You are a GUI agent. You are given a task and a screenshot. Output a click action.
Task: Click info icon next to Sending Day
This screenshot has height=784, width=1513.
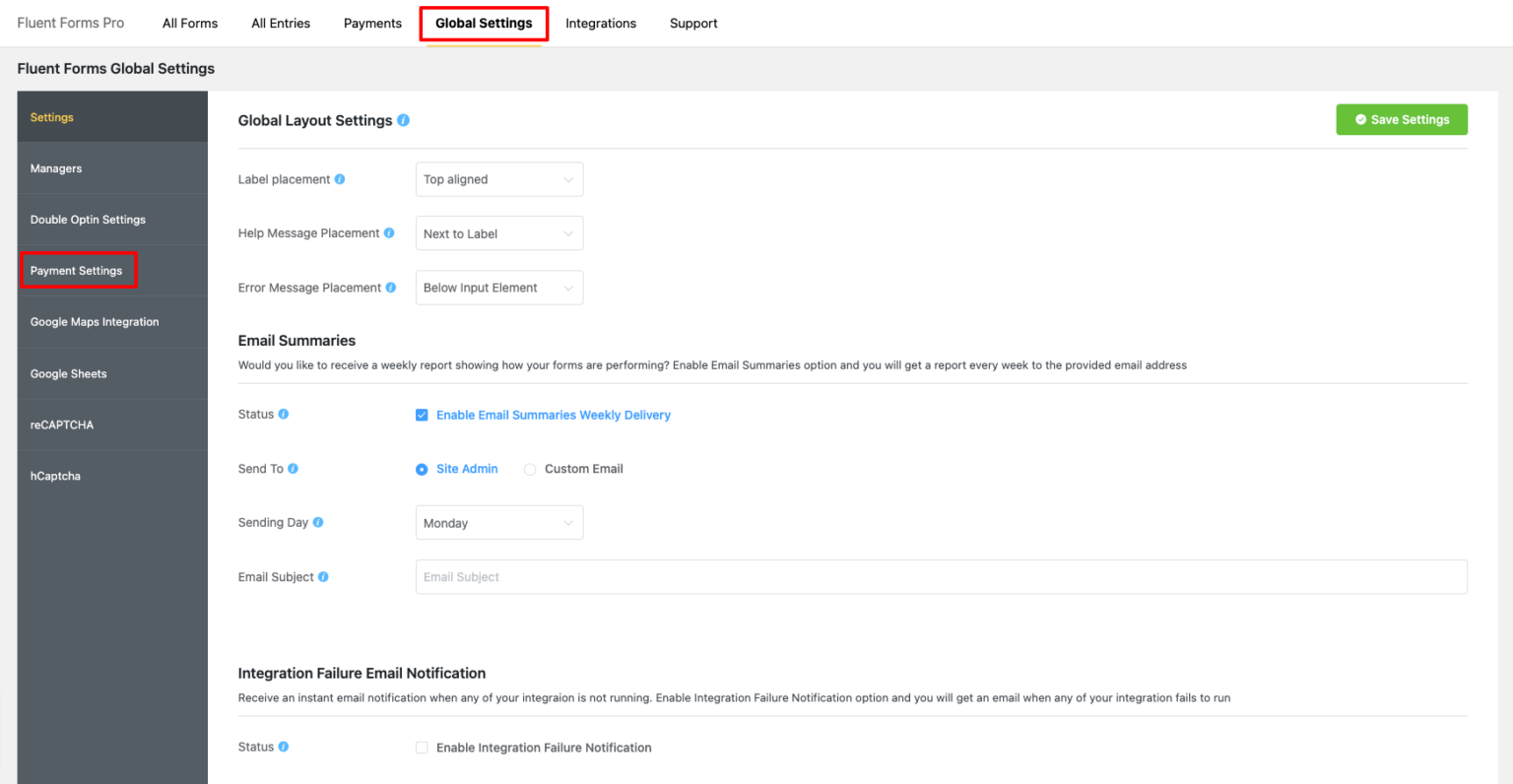pyautogui.click(x=318, y=523)
